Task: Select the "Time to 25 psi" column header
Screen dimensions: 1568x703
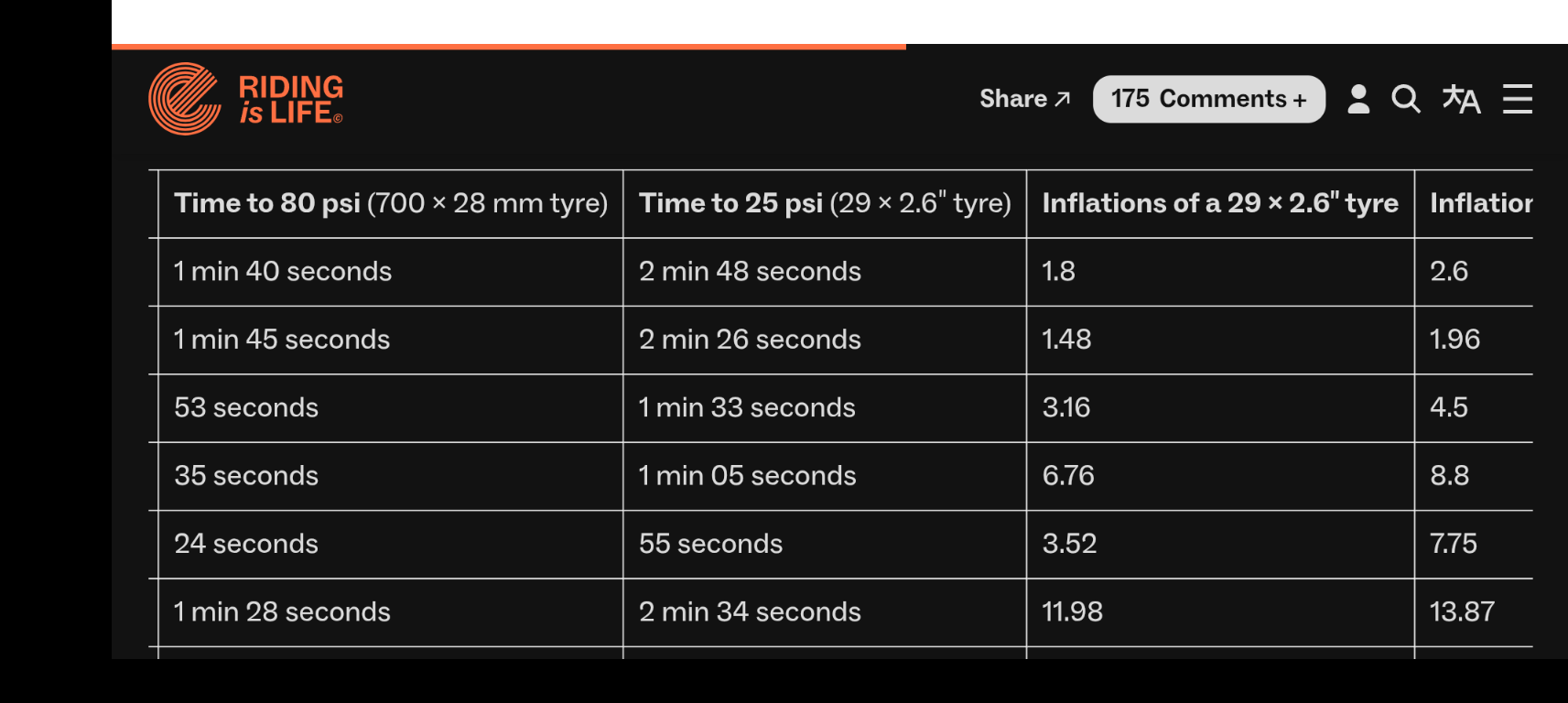Action: 825,203
